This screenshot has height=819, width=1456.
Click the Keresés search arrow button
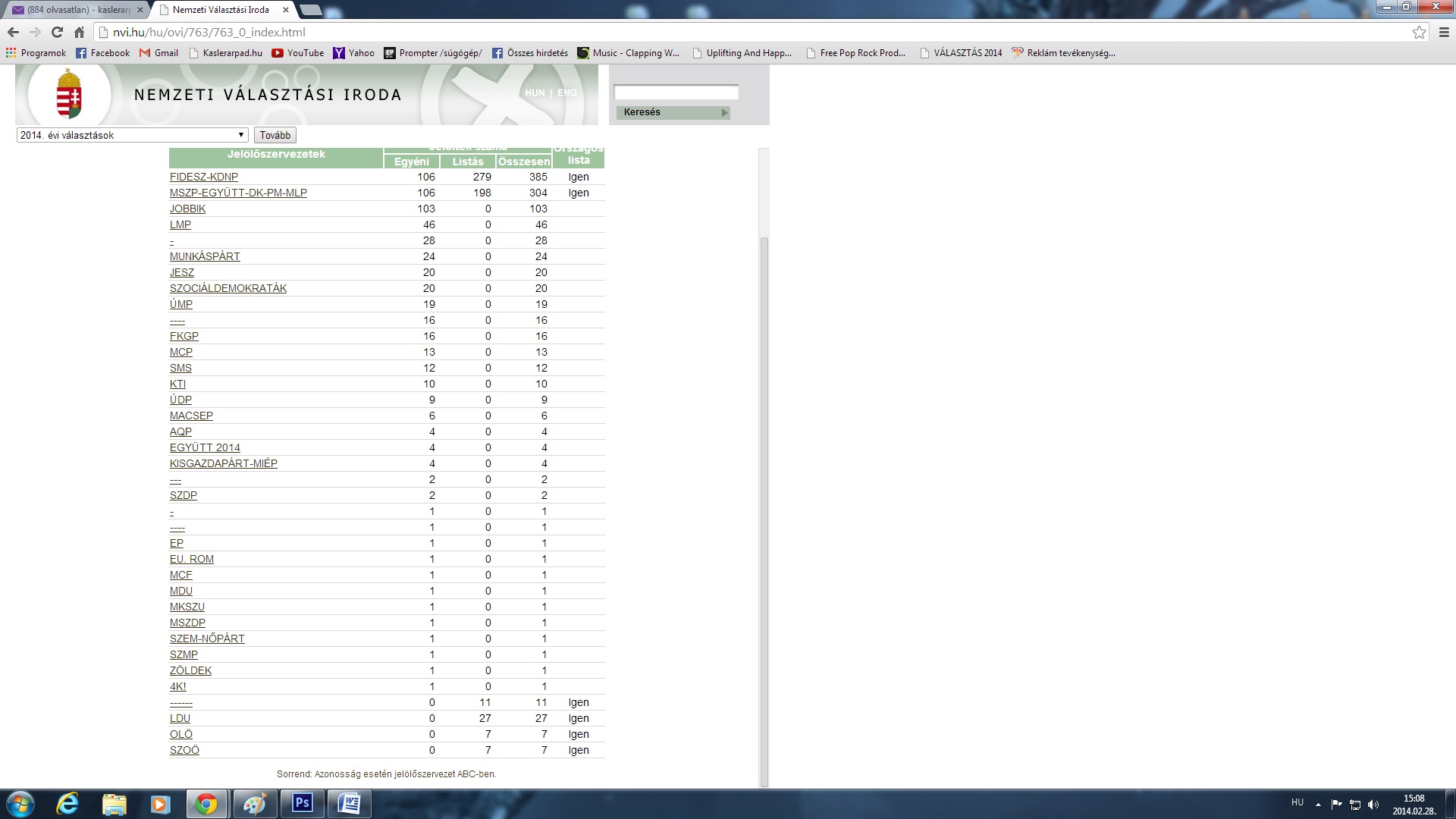724,112
